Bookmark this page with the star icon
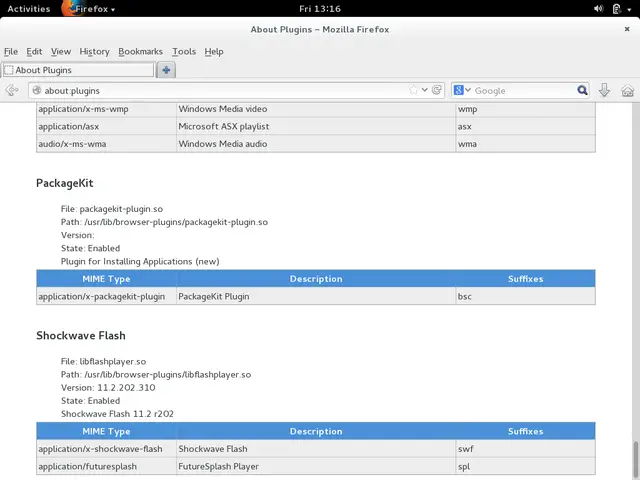The width and height of the screenshot is (640, 480). pyautogui.click(x=413, y=90)
